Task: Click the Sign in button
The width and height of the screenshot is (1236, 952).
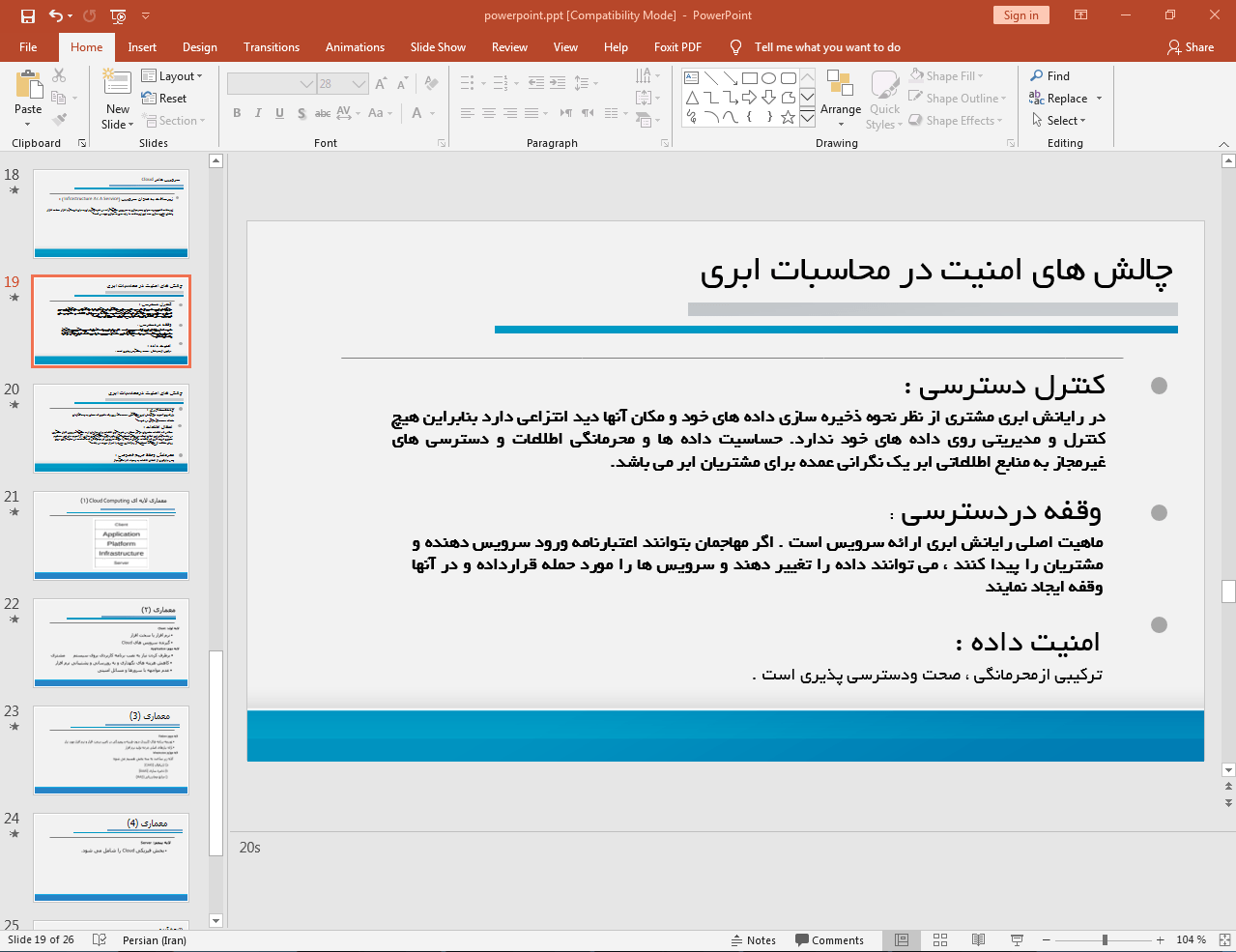Action: click(x=1020, y=15)
